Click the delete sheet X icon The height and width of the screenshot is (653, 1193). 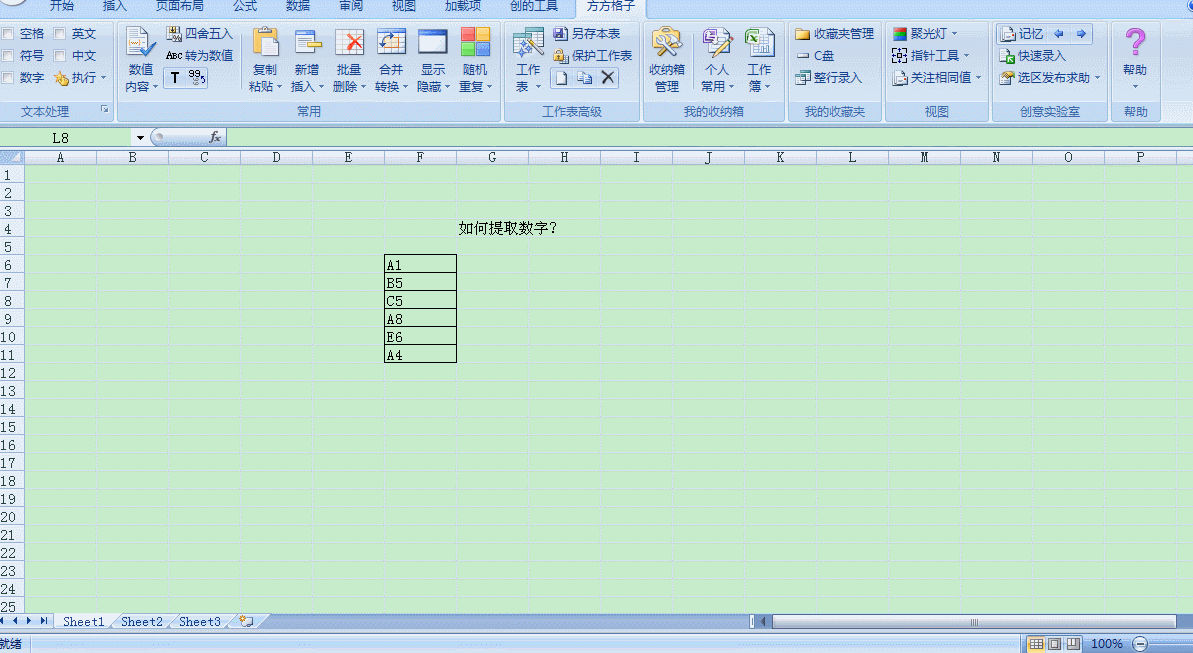608,78
